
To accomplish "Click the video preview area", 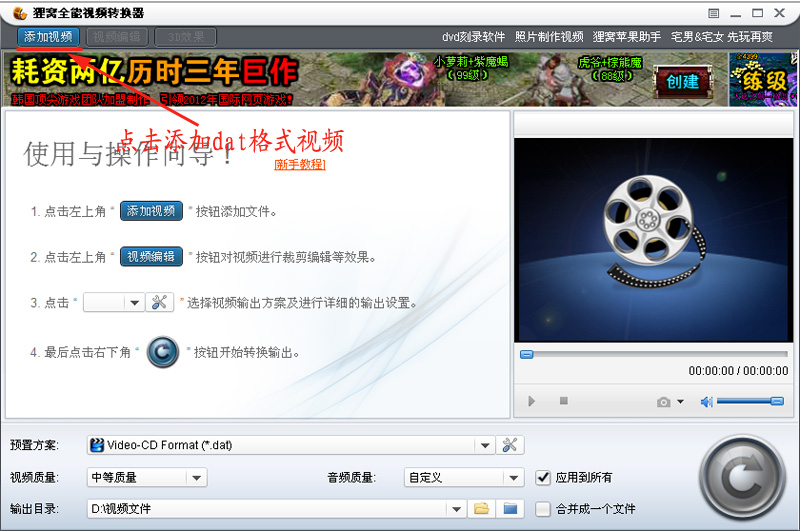I will point(654,240).
